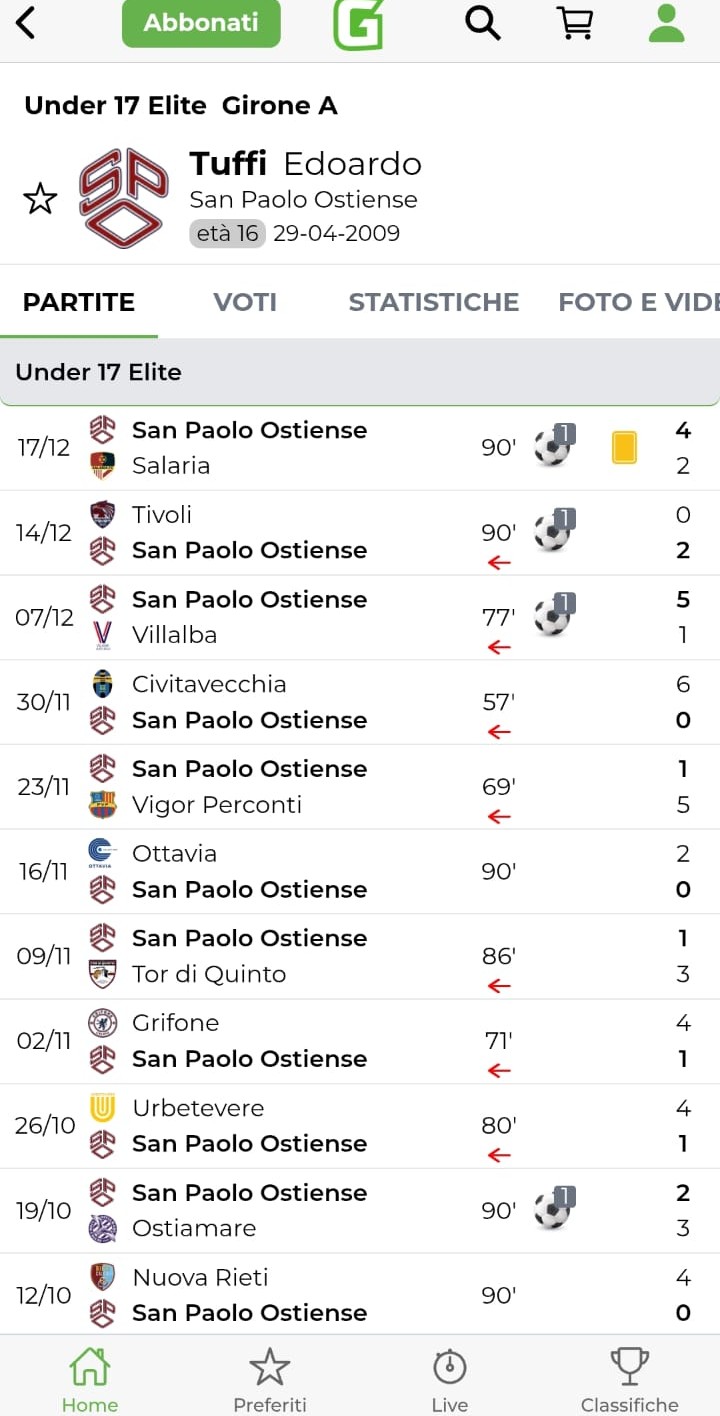The image size is (720, 1416).
Task: Open the Vigor Perconti match row
Action: tap(300, 787)
